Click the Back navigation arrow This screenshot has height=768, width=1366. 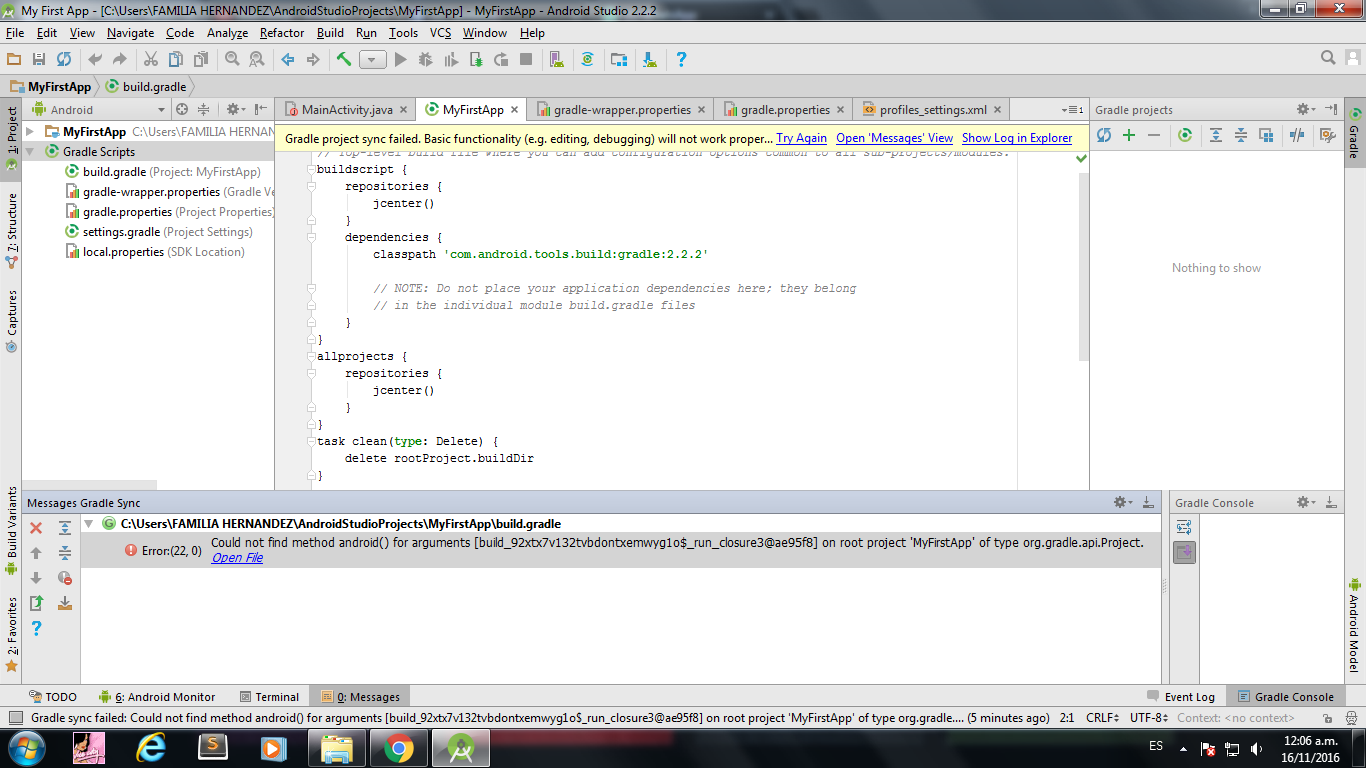[x=288, y=60]
